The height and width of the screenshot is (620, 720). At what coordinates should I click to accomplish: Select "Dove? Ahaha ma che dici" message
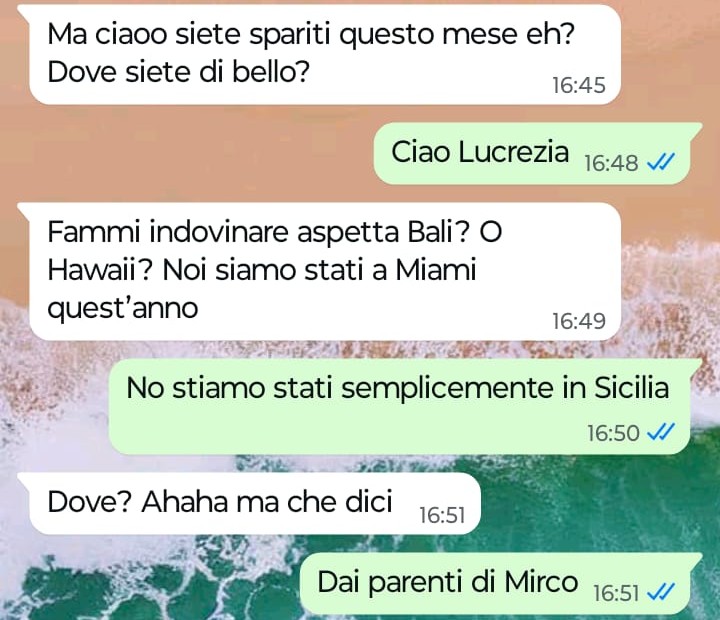(249, 503)
